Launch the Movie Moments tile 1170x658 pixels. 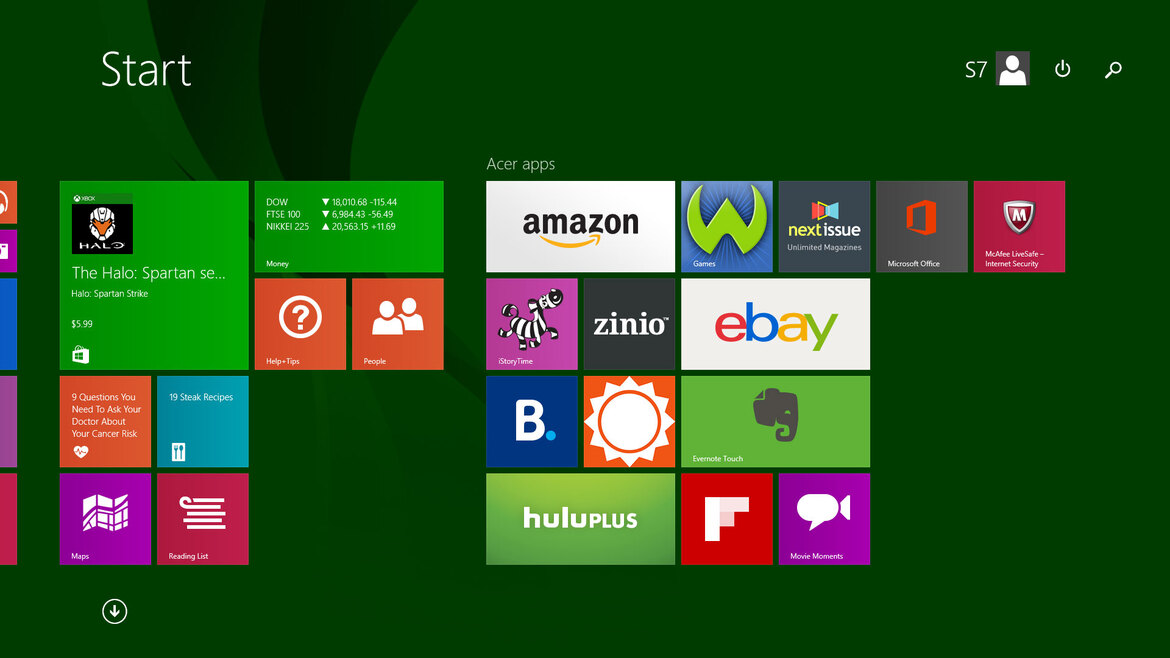pos(825,519)
